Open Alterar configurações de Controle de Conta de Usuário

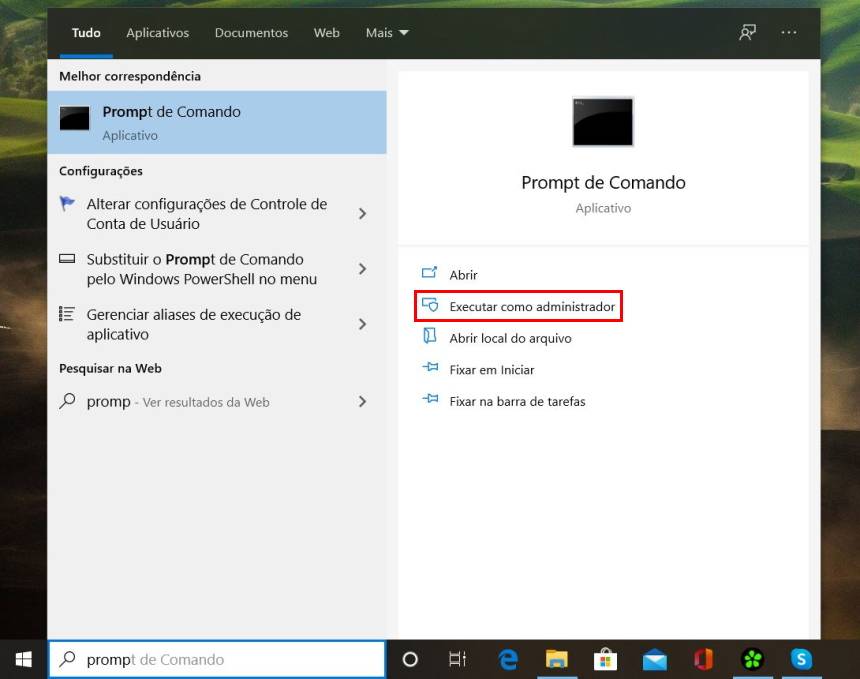coord(207,214)
